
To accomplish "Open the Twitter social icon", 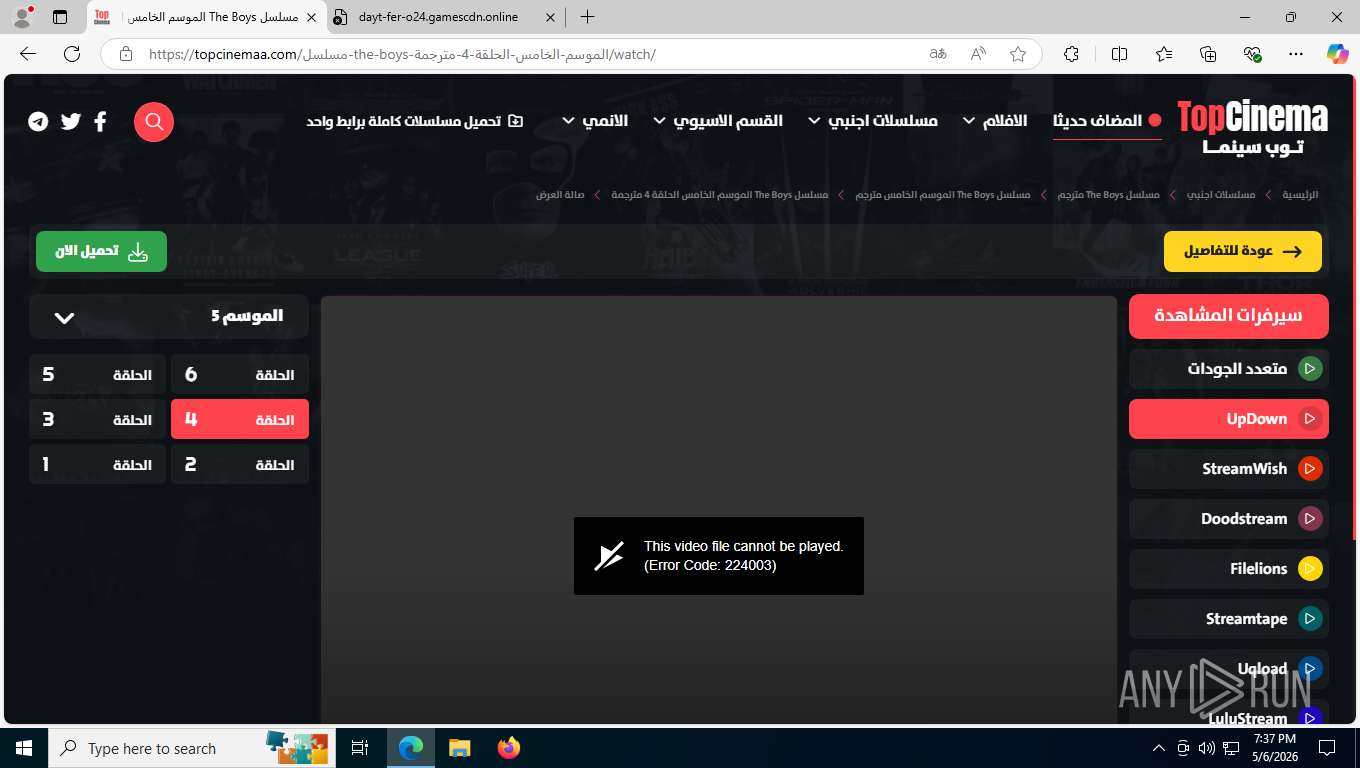I will 71,121.
